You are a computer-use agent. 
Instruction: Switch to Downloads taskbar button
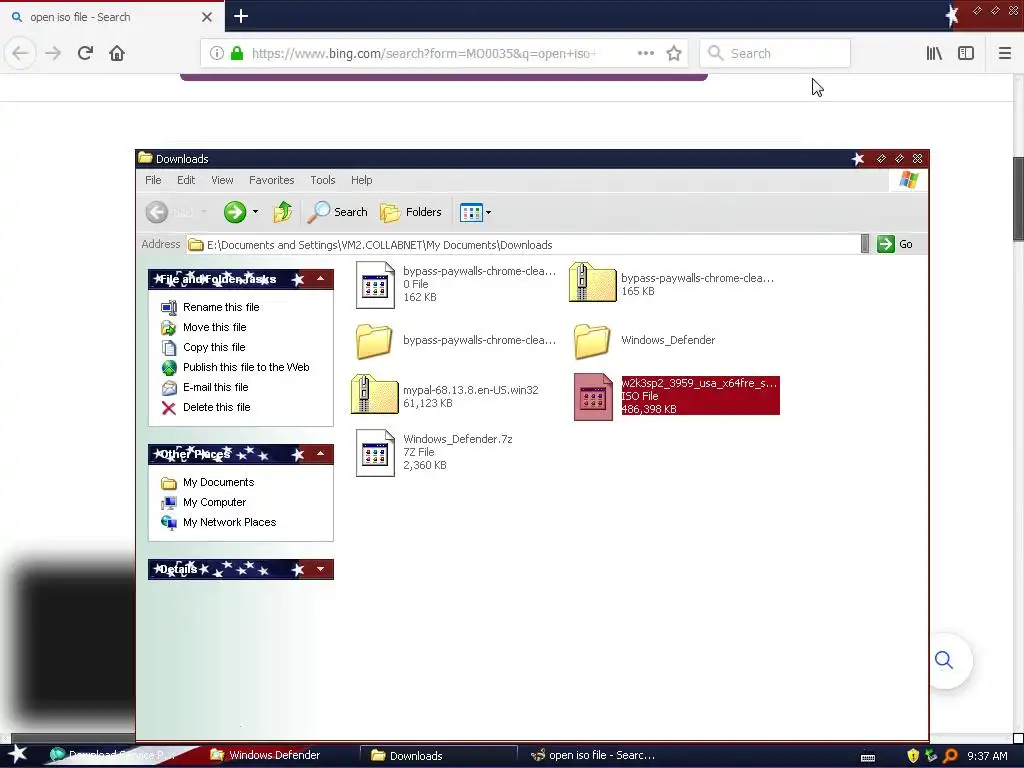tap(438, 756)
